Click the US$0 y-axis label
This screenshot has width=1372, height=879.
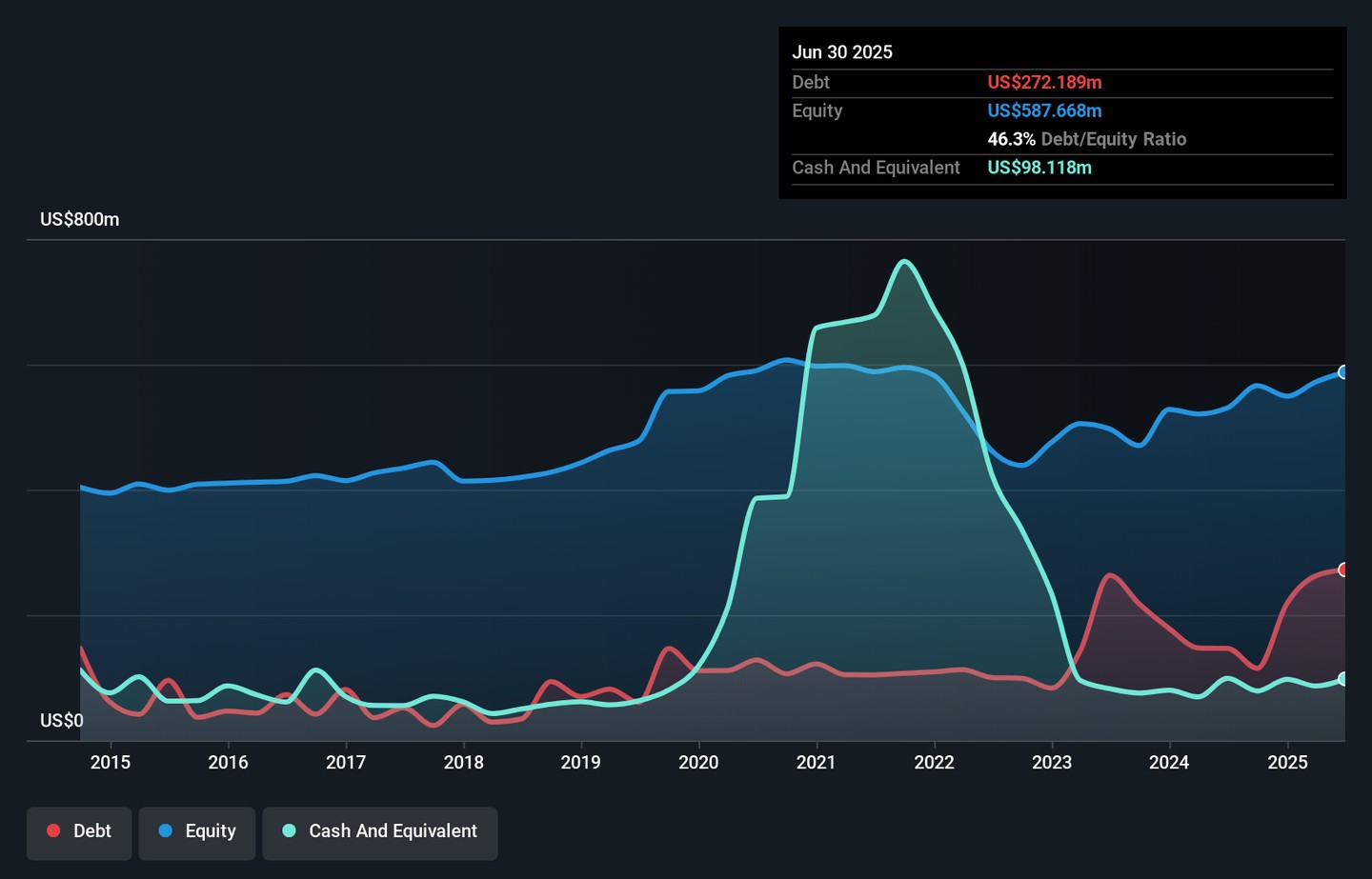click(x=62, y=721)
